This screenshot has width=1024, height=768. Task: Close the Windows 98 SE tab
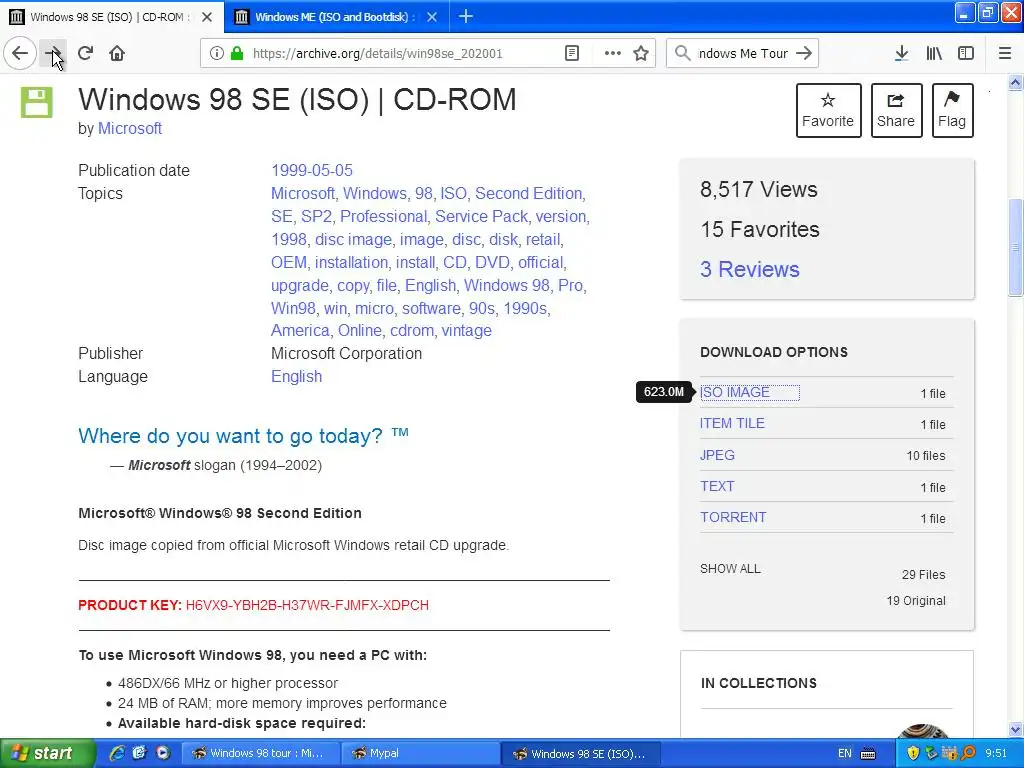207,17
